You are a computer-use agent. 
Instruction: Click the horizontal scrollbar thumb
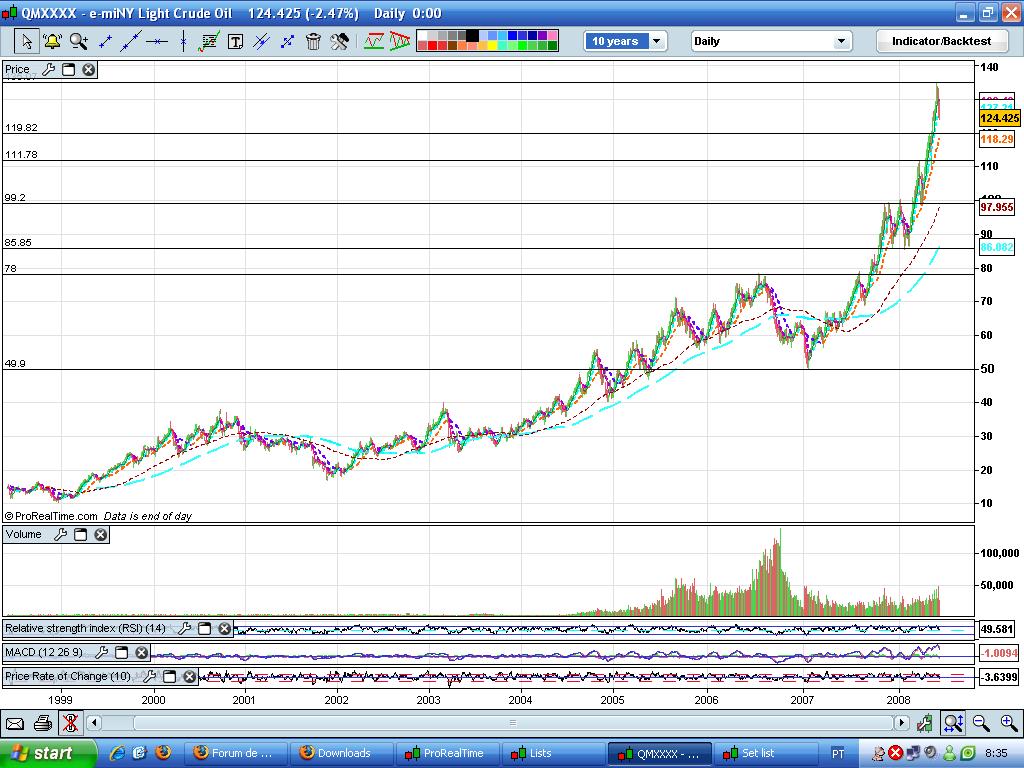[513, 723]
